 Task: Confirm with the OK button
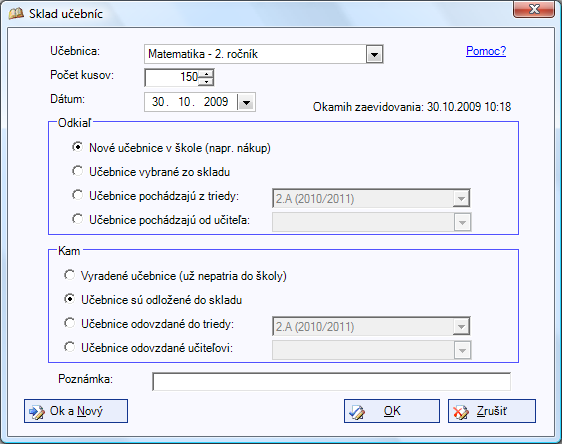(392, 411)
